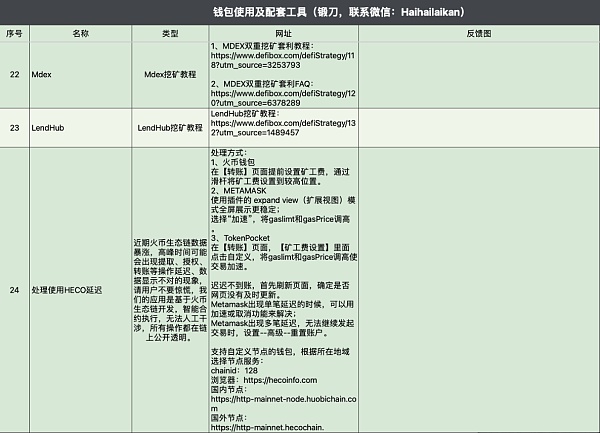This screenshot has height=433, width=600.
Task: Click the 国外节点 label text
Action: (229, 418)
